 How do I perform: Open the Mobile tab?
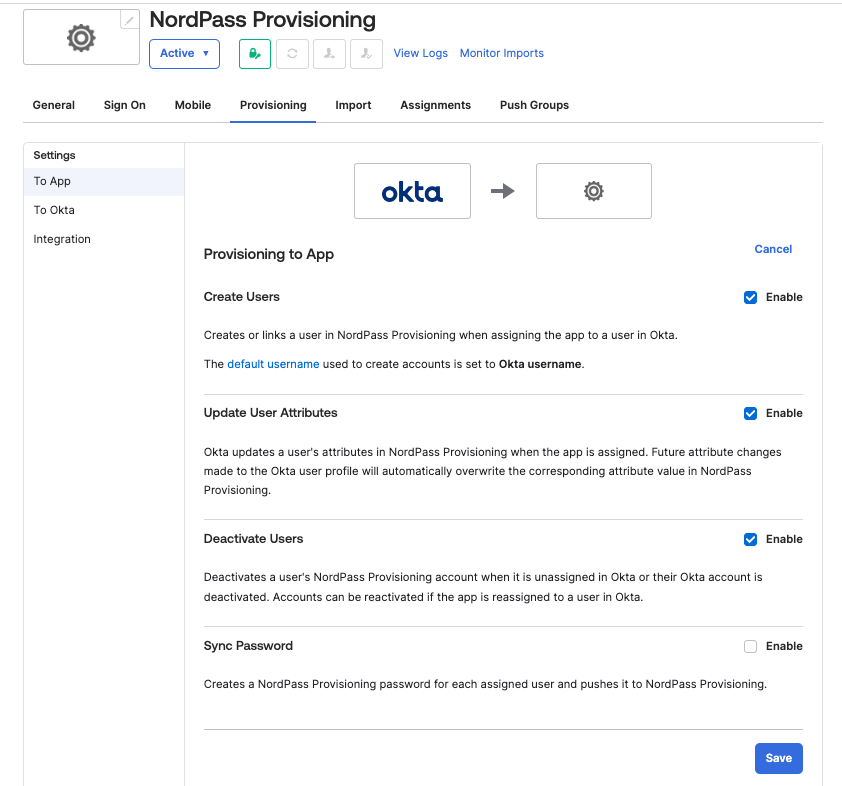[x=193, y=105]
